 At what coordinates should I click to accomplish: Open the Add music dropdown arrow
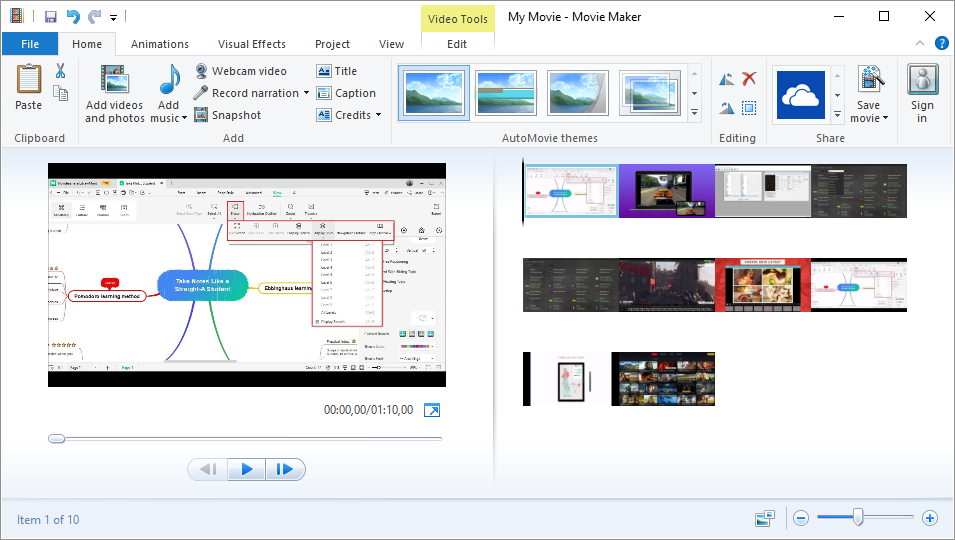[184, 118]
